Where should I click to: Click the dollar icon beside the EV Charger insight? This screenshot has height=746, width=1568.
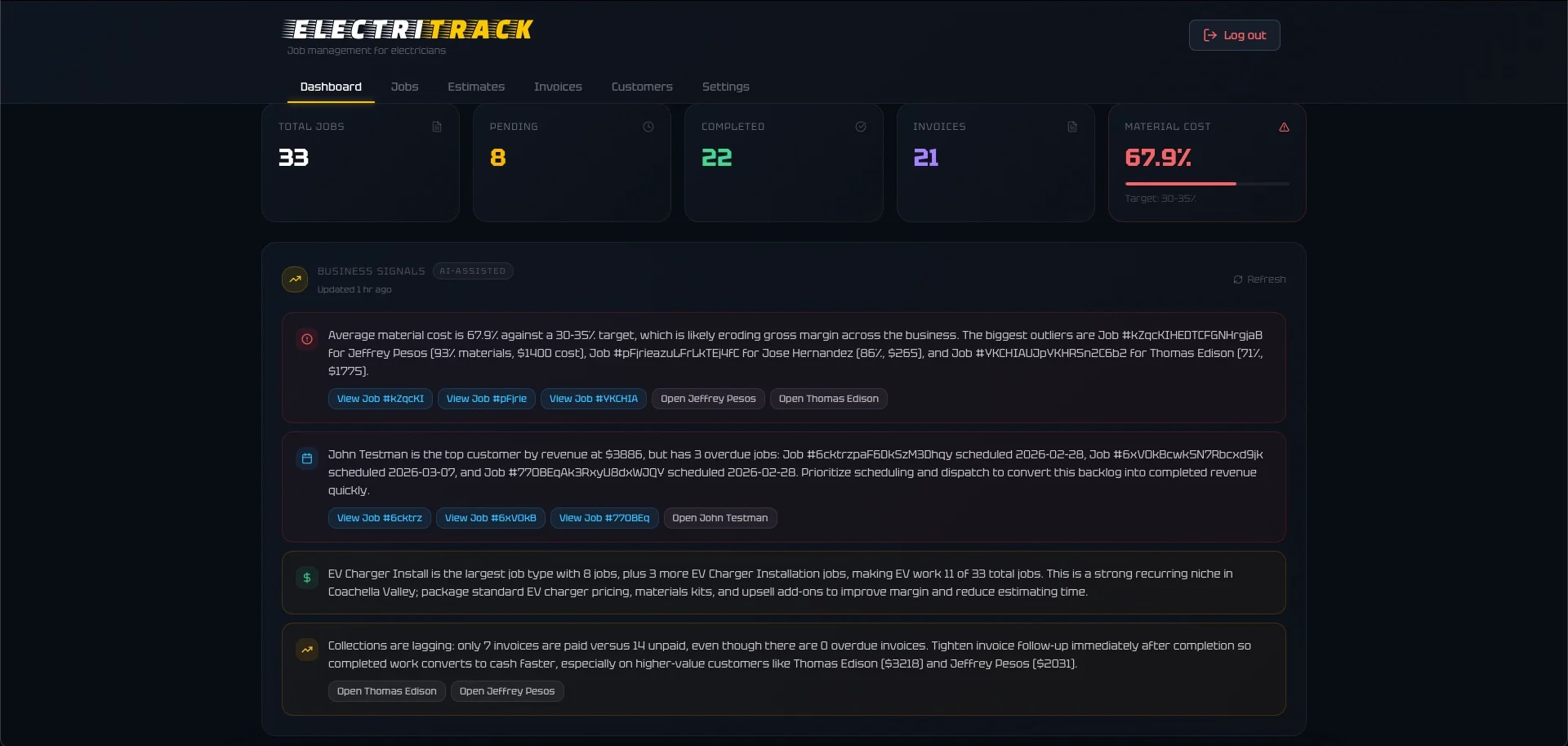tap(307, 578)
